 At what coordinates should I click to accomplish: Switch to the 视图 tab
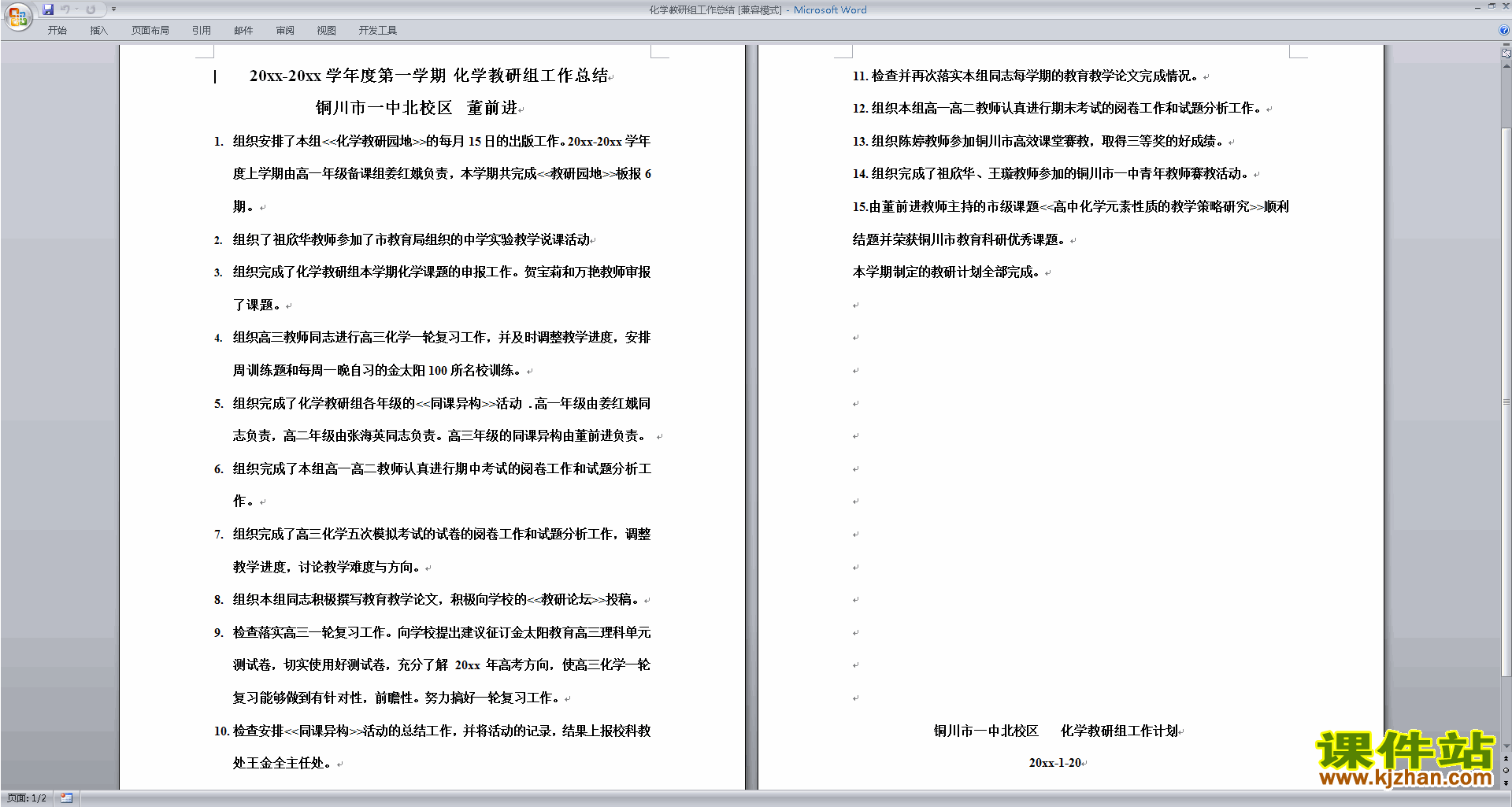pyautogui.click(x=327, y=31)
